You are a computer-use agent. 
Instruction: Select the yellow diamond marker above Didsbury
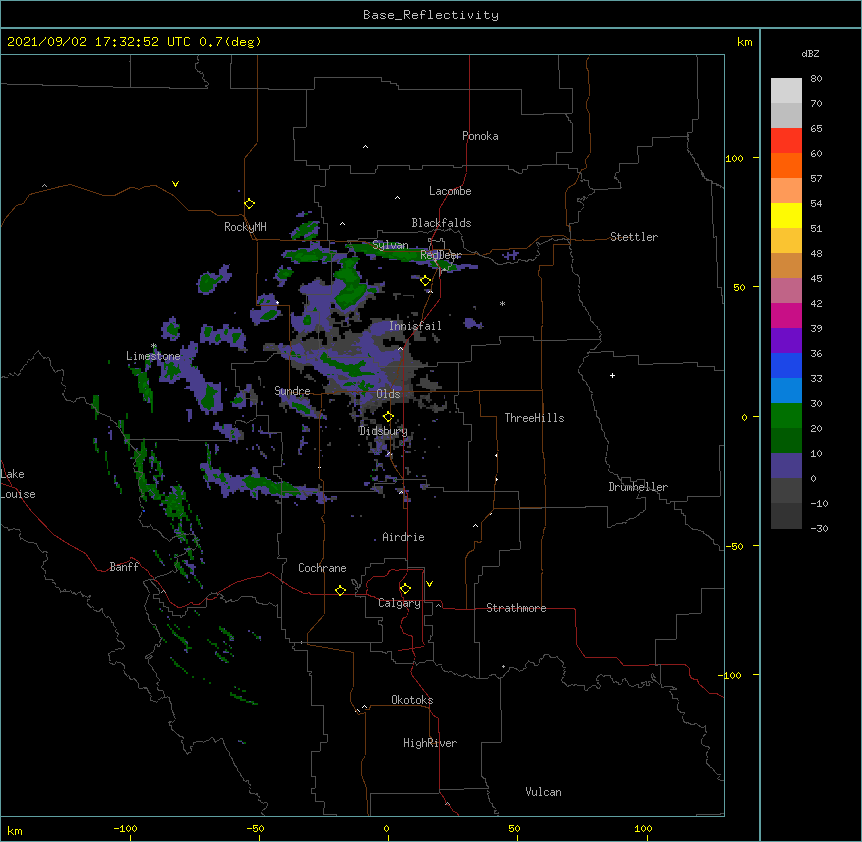pos(388,417)
